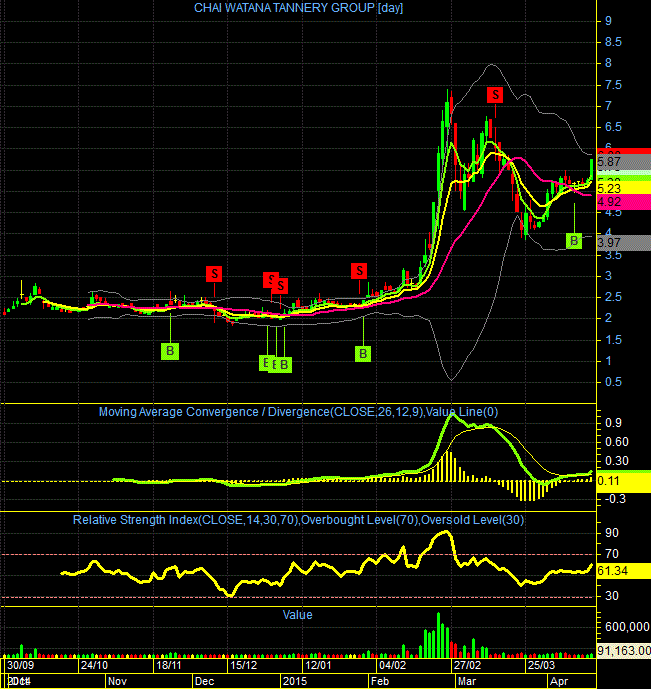The height and width of the screenshot is (689, 651).
Task: Click the 18/11 date label
Action: point(169,665)
